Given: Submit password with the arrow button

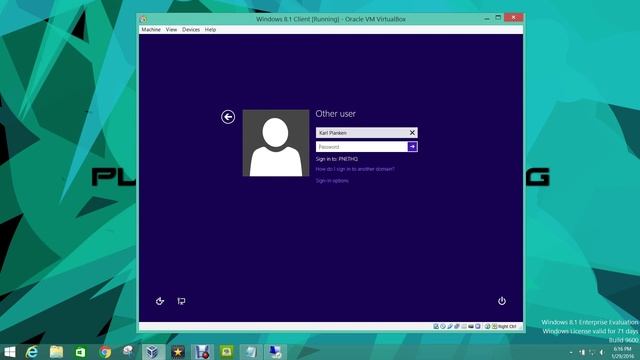Looking at the screenshot, I should (412, 147).
